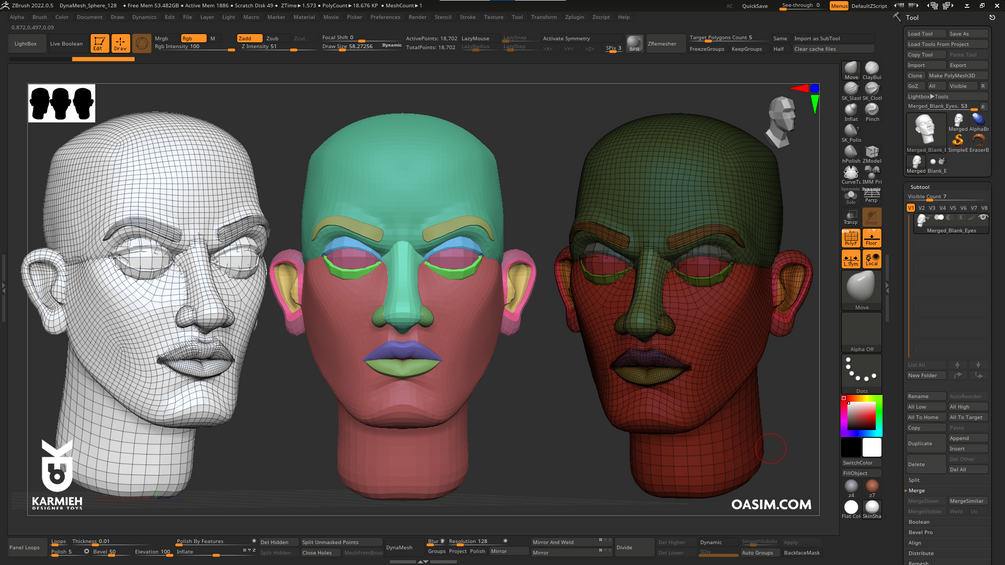
Task: Select the Move brush in the brush palette
Action: coord(851,69)
